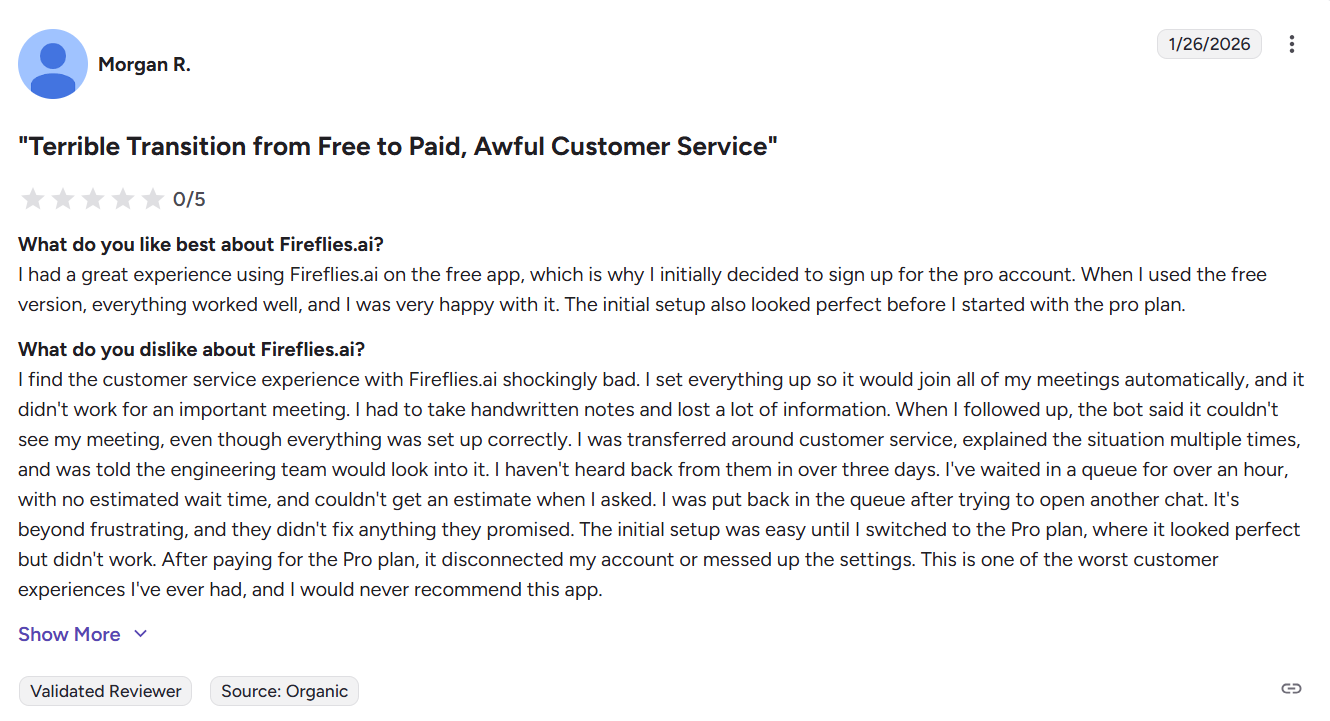Toggle the Source: Organic badge

point(284,690)
